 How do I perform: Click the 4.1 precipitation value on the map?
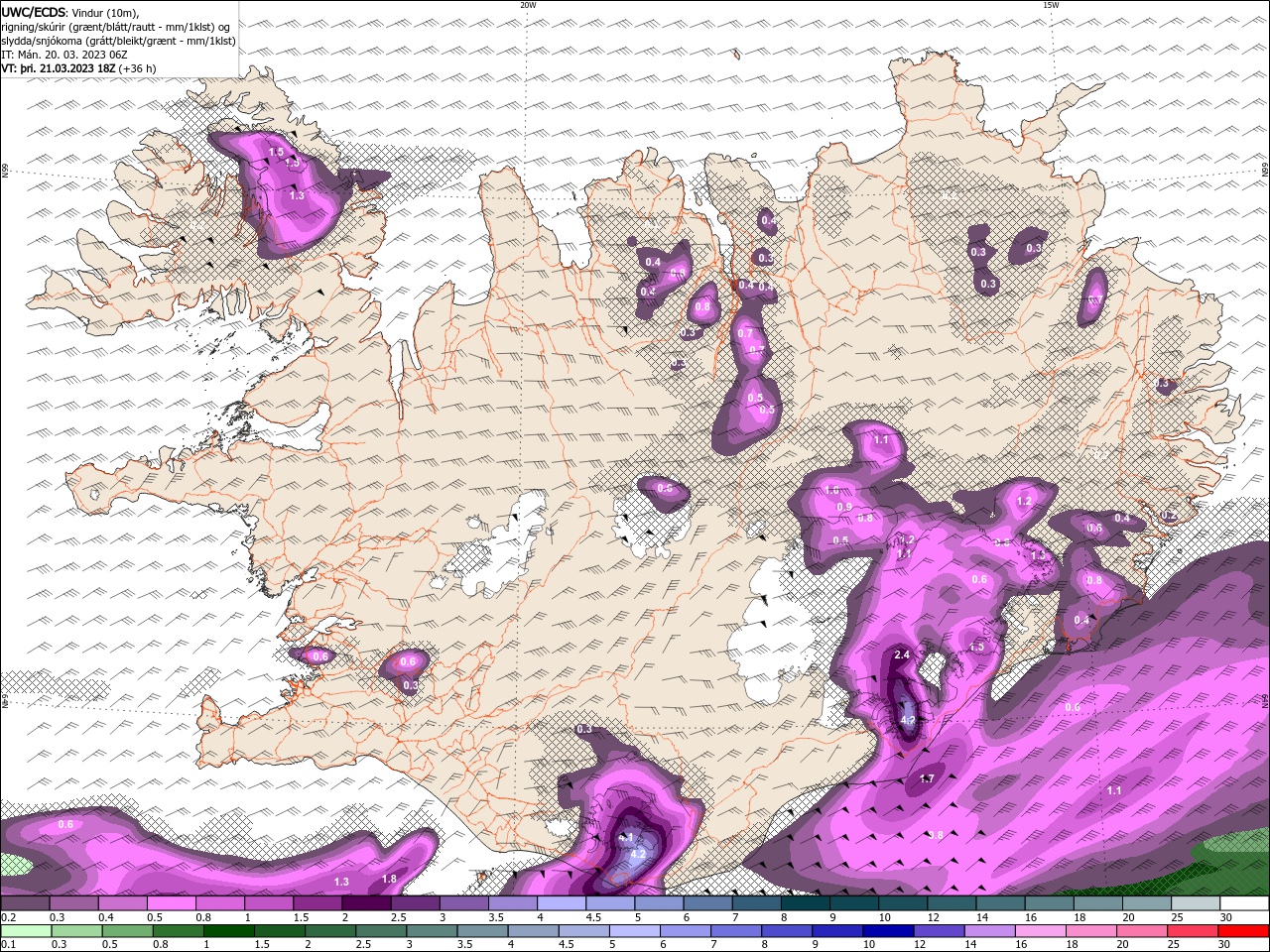pos(625,838)
